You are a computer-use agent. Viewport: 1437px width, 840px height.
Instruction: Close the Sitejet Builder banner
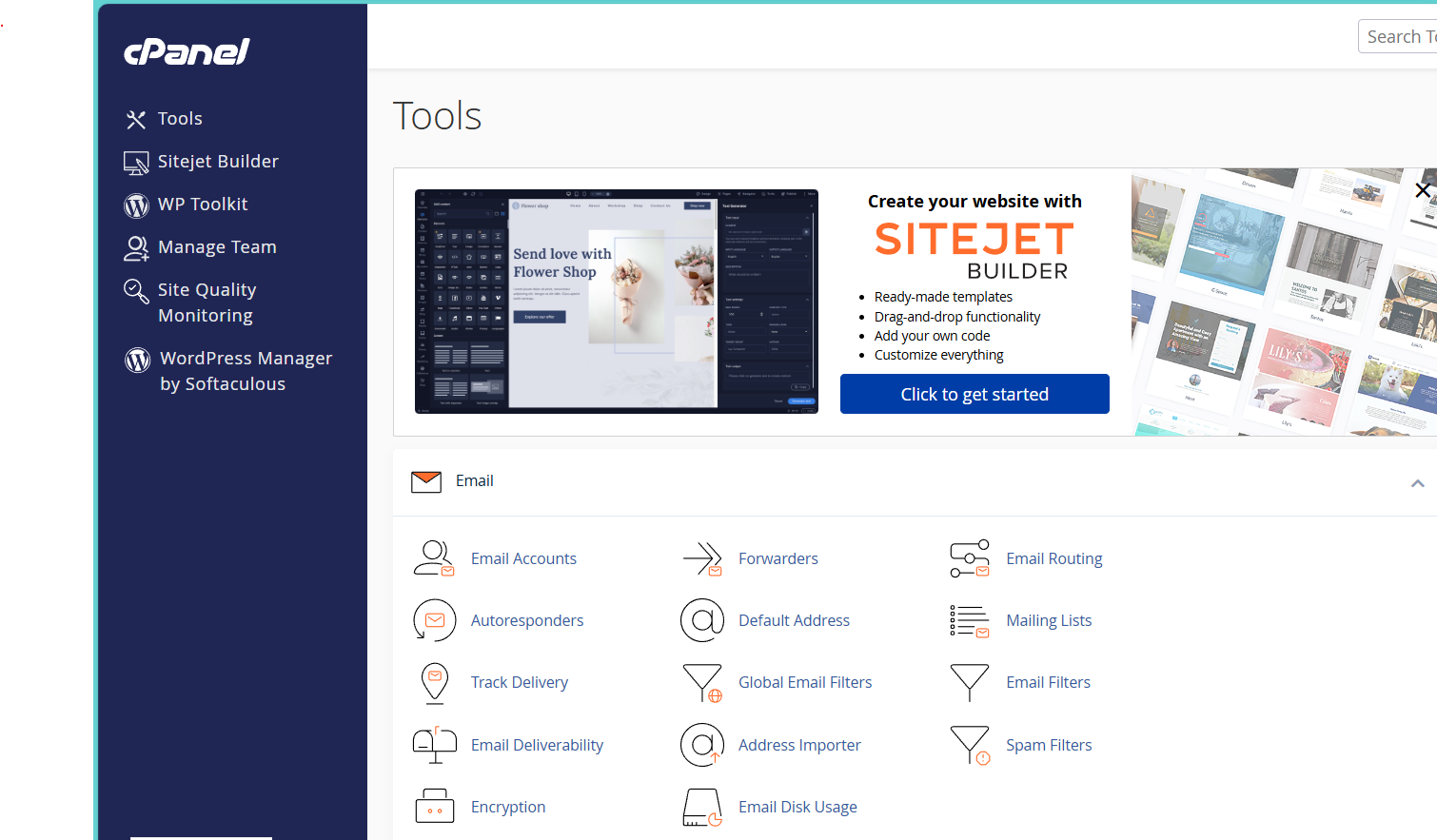(1423, 190)
